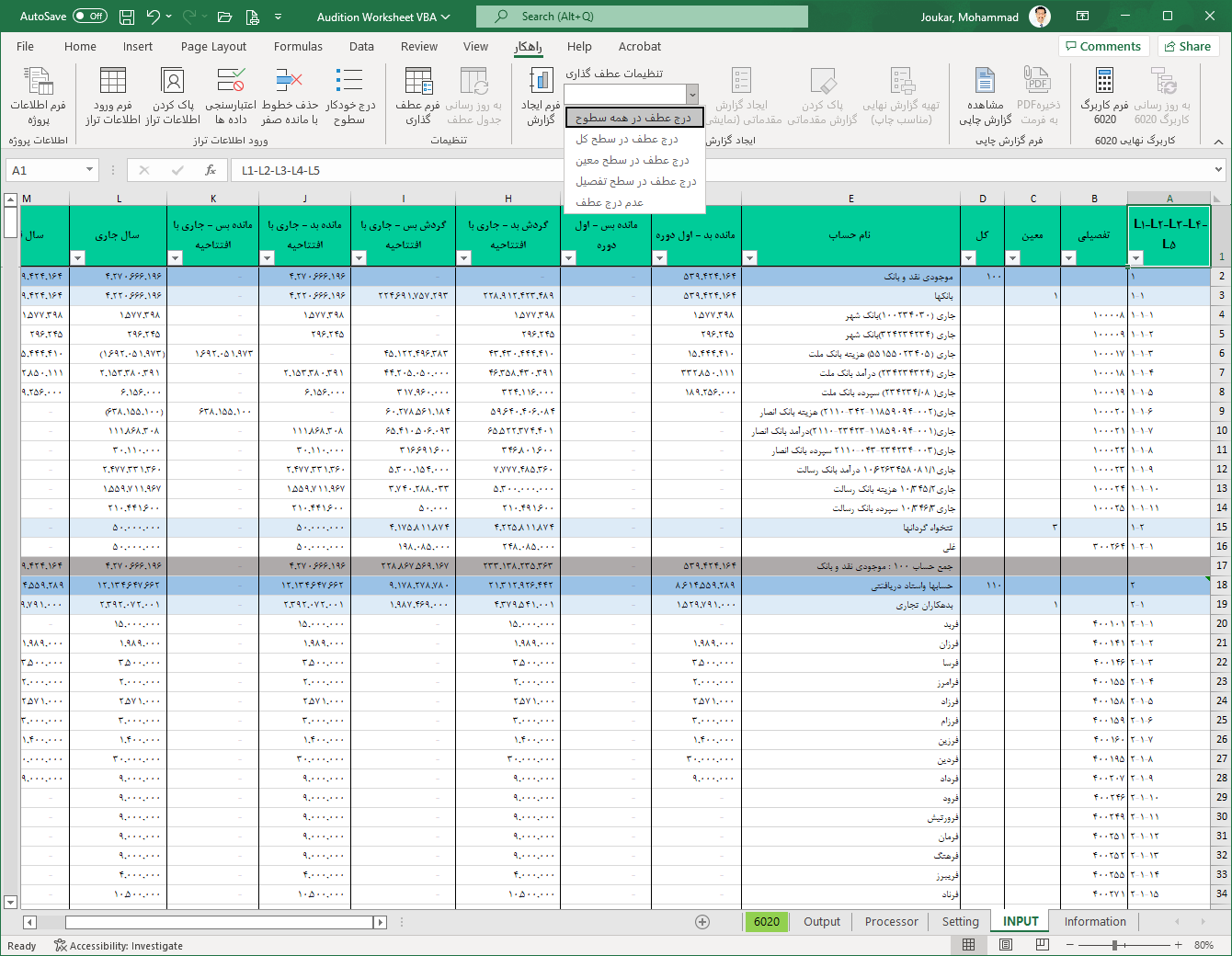
Task: Switch to the 6020 sheet tab
Action: tap(767, 922)
